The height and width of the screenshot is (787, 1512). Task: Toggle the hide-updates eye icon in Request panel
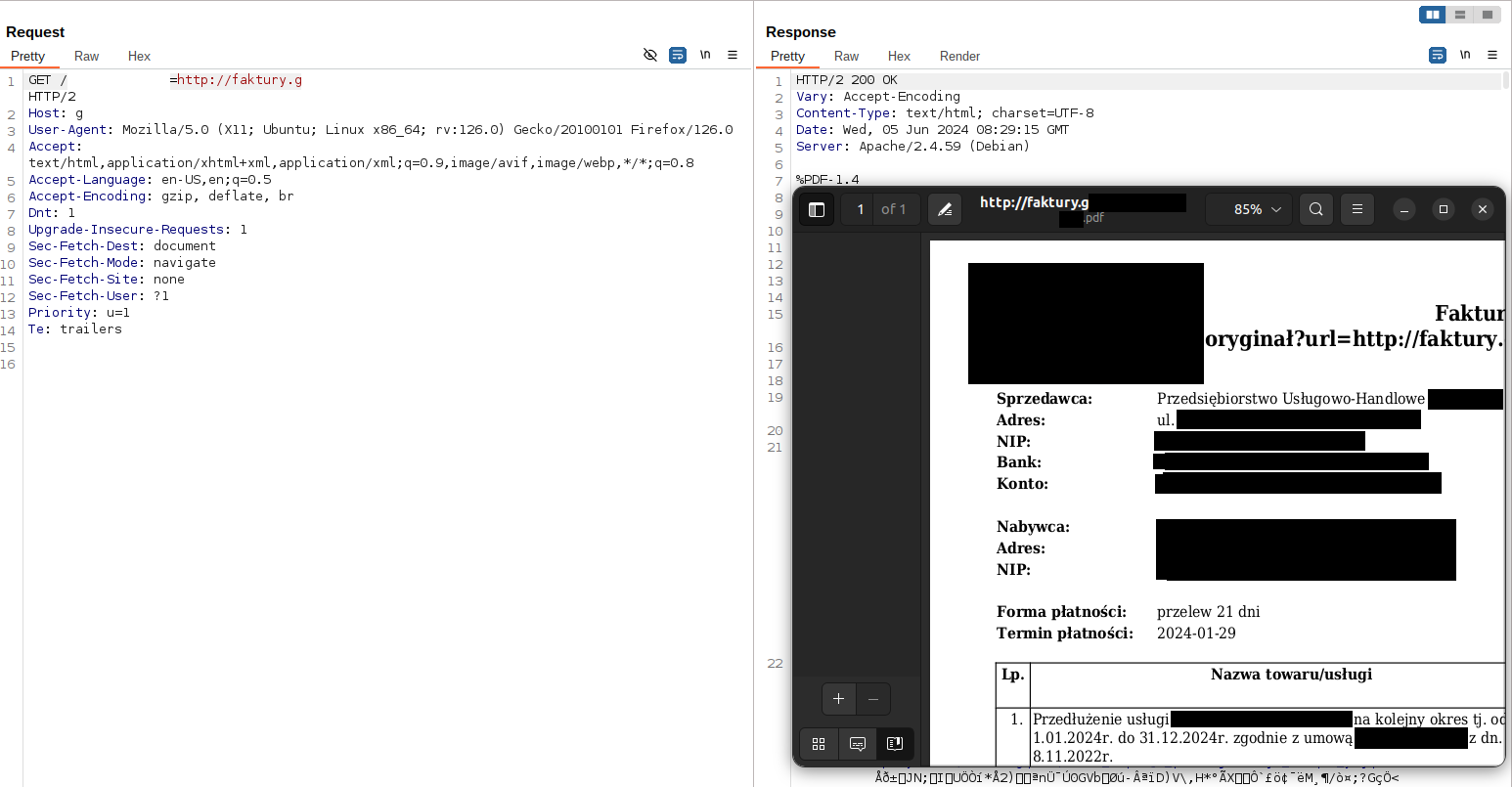click(x=650, y=55)
